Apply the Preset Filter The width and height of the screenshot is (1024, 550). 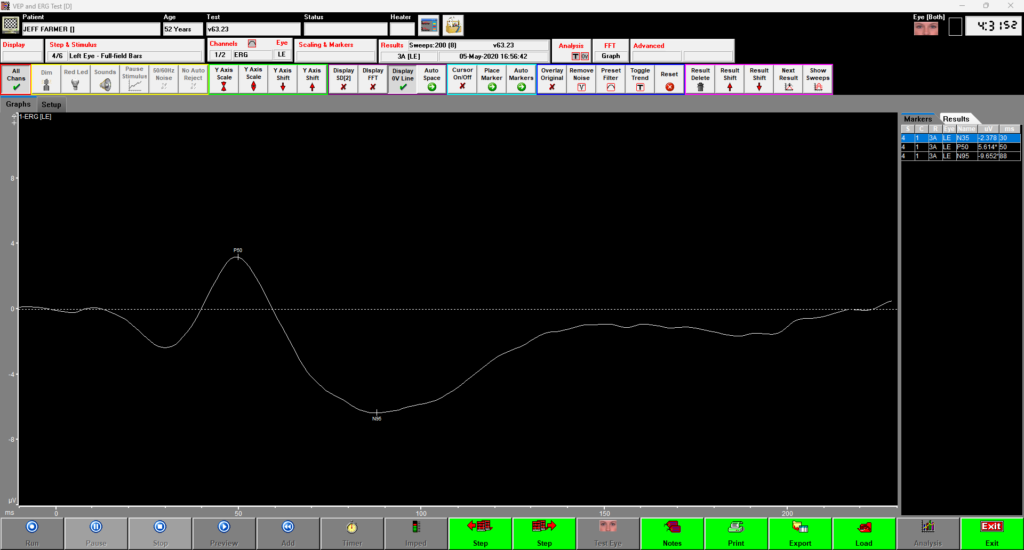(x=610, y=79)
